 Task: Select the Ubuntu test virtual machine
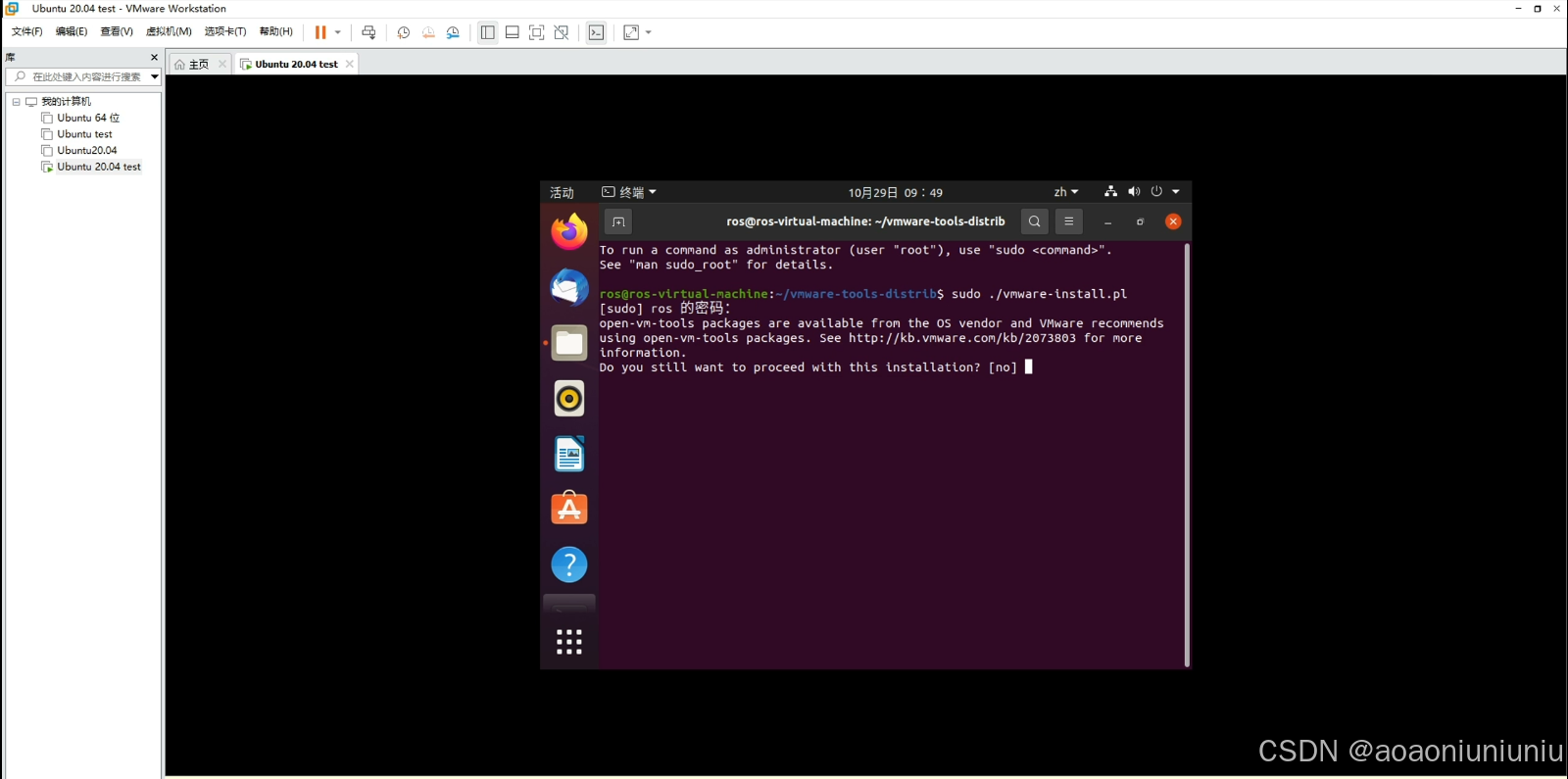(x=84, y=134)
